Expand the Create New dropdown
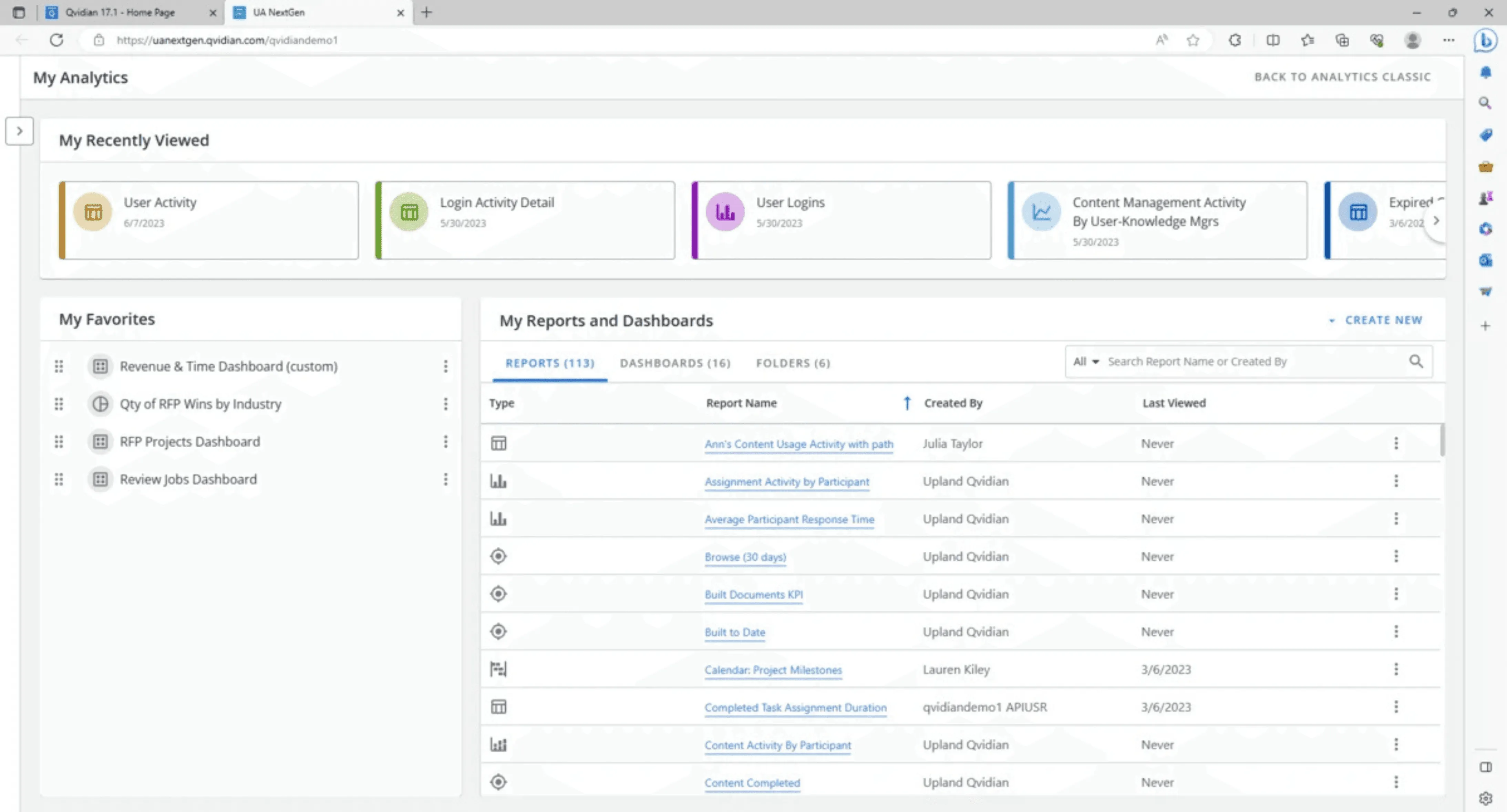 [x=1375, y=320]
